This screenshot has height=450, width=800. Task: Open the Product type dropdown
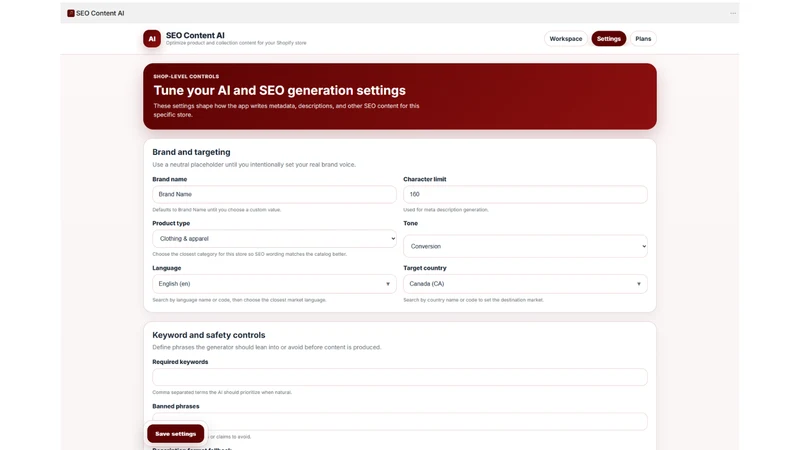pos(274,239)
